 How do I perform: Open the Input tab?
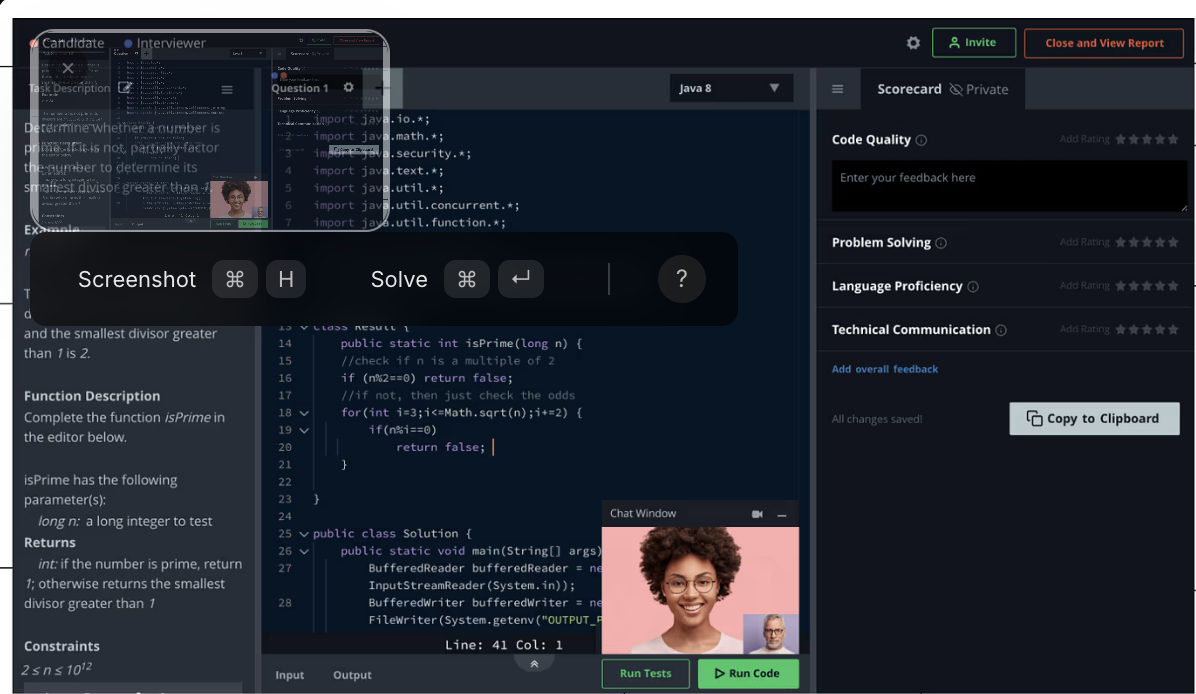coord(290,676)
